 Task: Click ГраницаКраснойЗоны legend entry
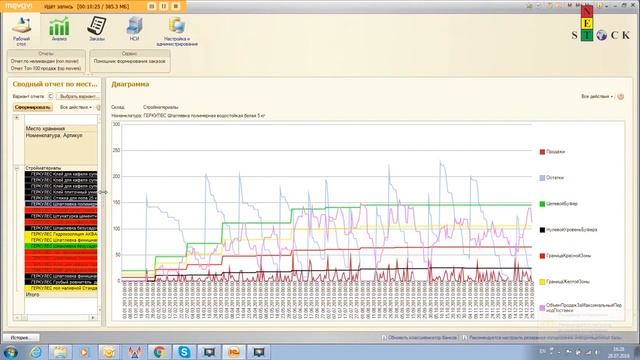pos(565,256)
